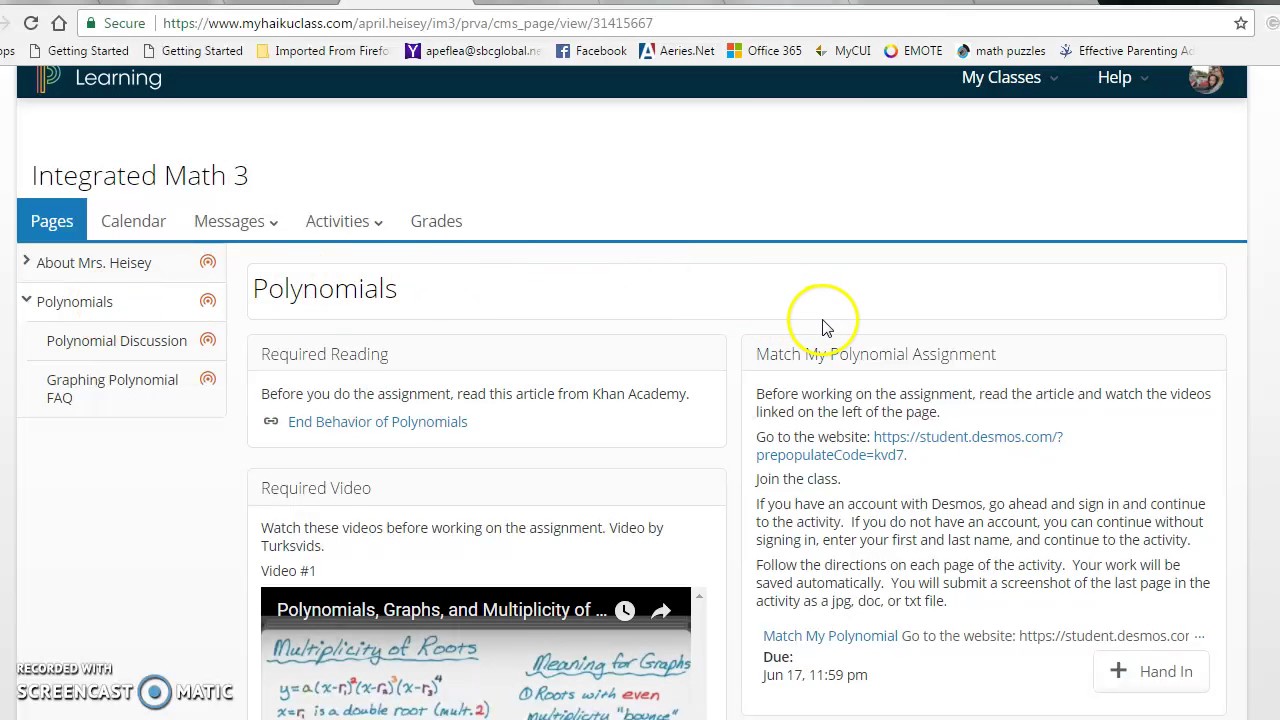Click the PowerSchool Learning logo
Screen dimensions: 1280x720
click(x=99, y=78)
